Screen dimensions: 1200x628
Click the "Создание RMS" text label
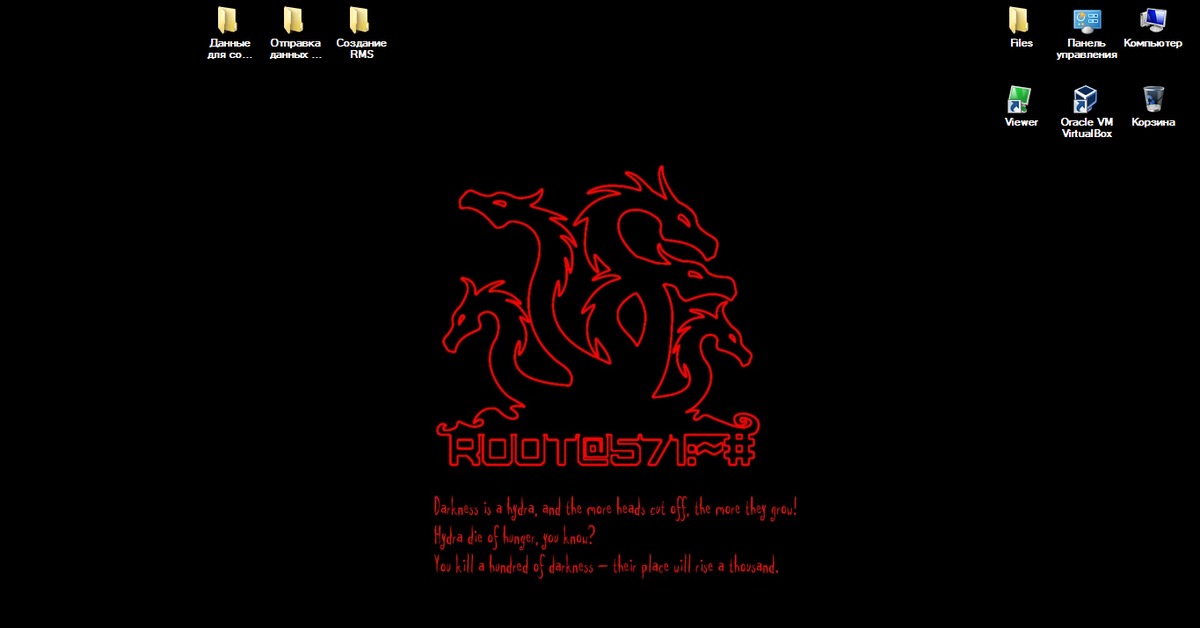361,49
